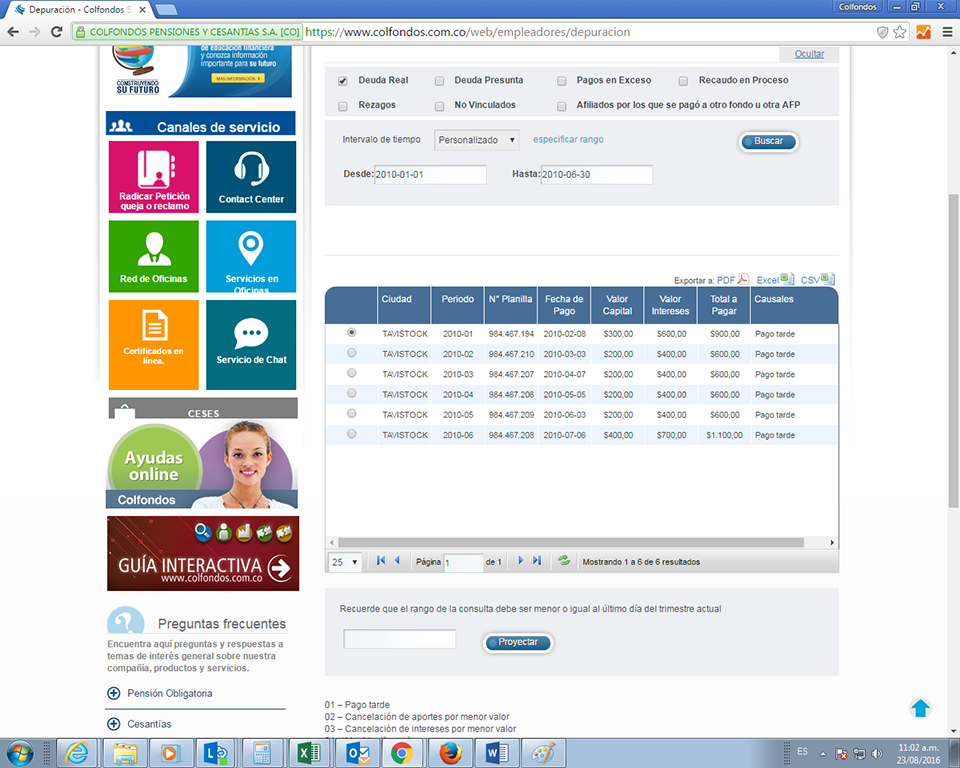Screen dimensions: 960x768
Task: Open Servicio de Chat tile
Action: click(251, 344)
